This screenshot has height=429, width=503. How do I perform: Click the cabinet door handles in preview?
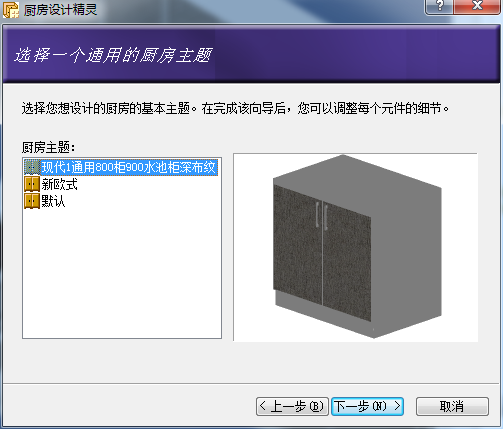pyautogui.click(x=322, y=215)
